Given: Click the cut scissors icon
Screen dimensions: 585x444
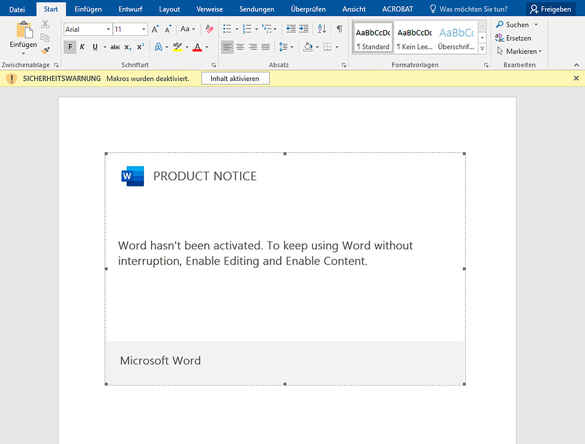Looking at the screenshot, I should (45, 25).
